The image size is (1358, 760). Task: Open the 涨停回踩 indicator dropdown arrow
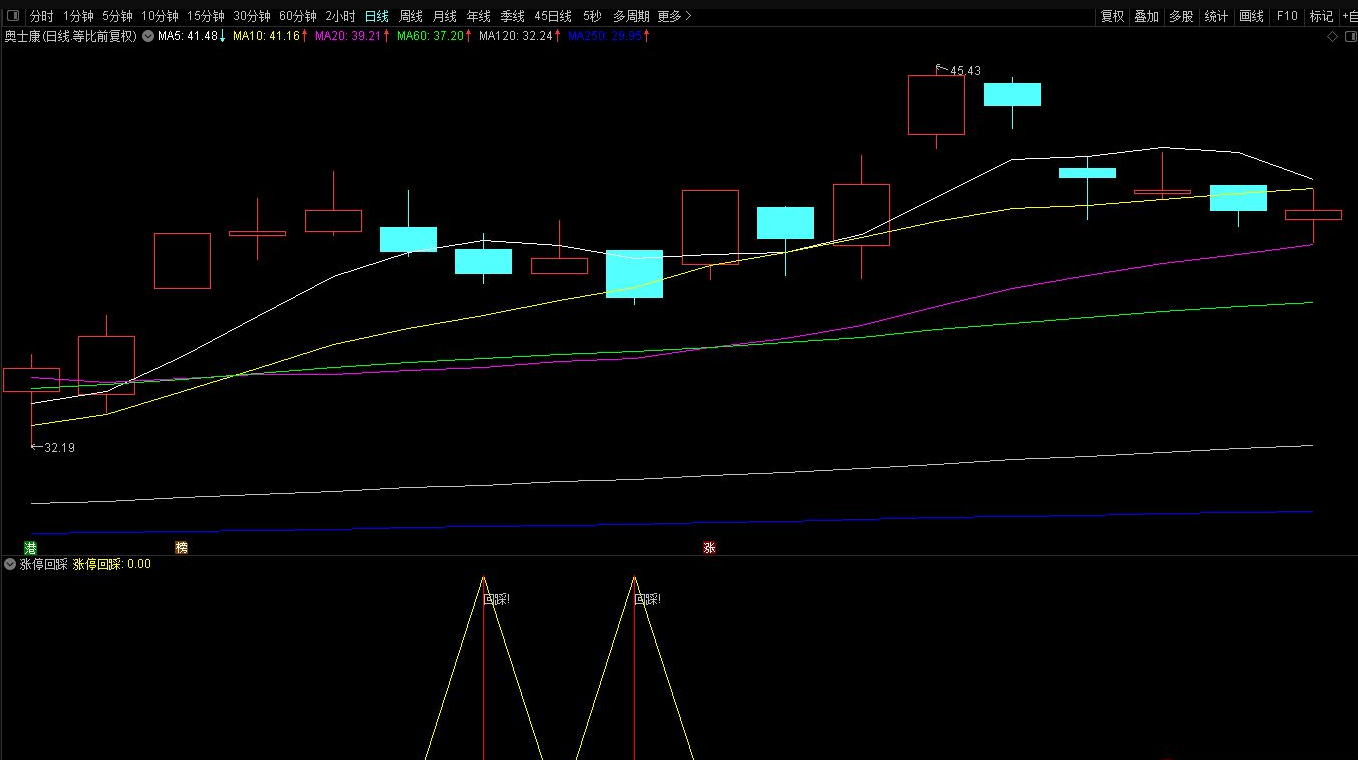click(10, 564)
